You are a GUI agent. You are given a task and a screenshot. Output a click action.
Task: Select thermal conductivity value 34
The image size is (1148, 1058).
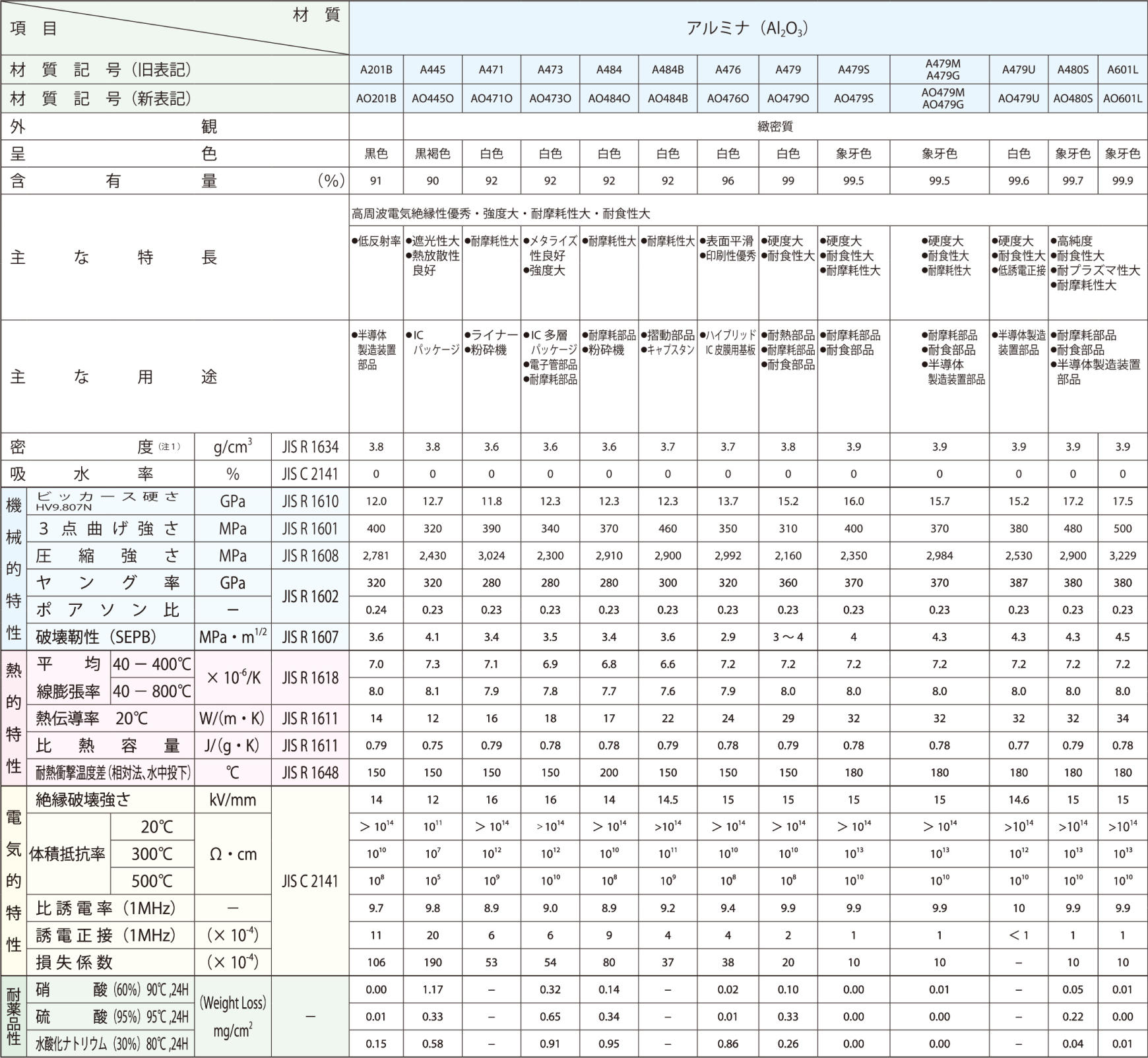[1123, 718]
